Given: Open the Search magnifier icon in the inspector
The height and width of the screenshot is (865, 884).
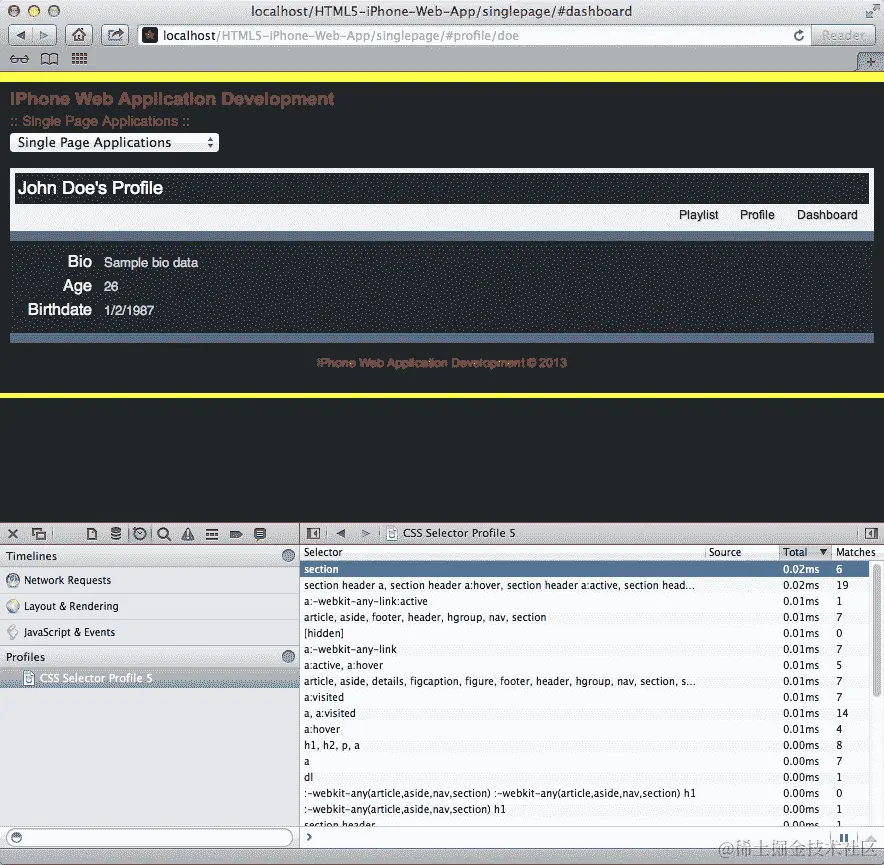Looking at the screenshot, I should click(164, 534).
